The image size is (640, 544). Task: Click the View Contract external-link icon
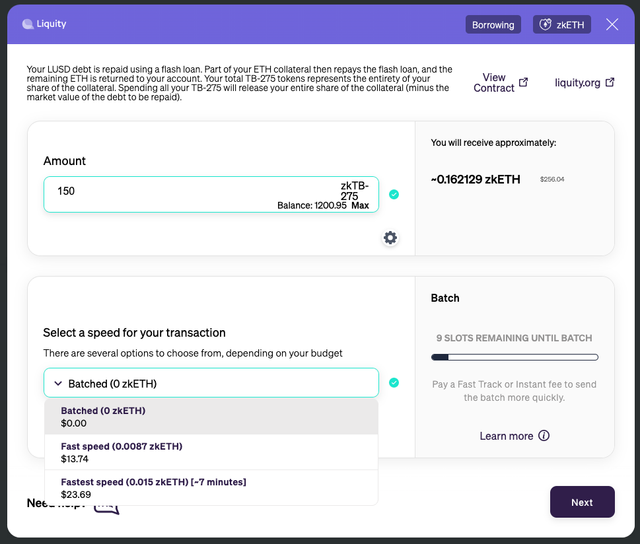[523, 82]
